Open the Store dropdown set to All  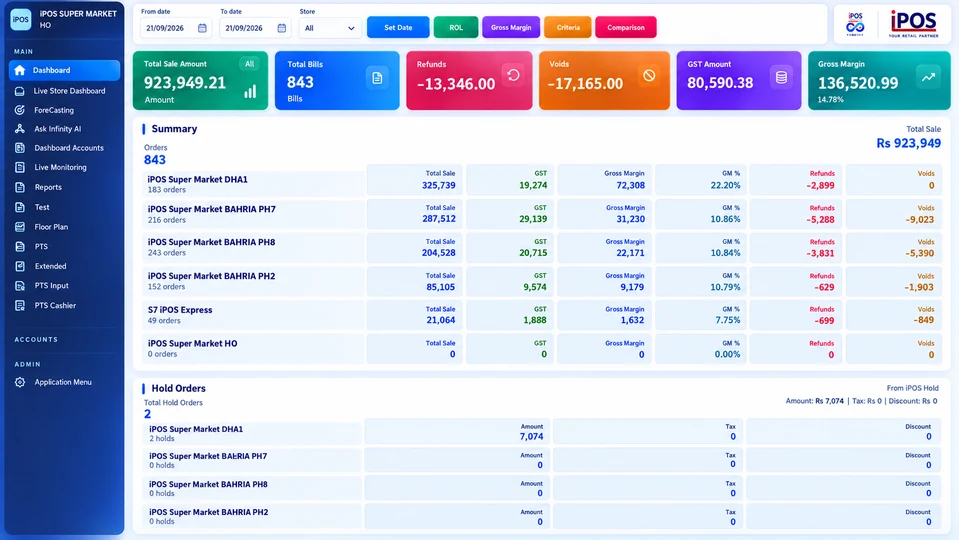click(x=330, y=28)
